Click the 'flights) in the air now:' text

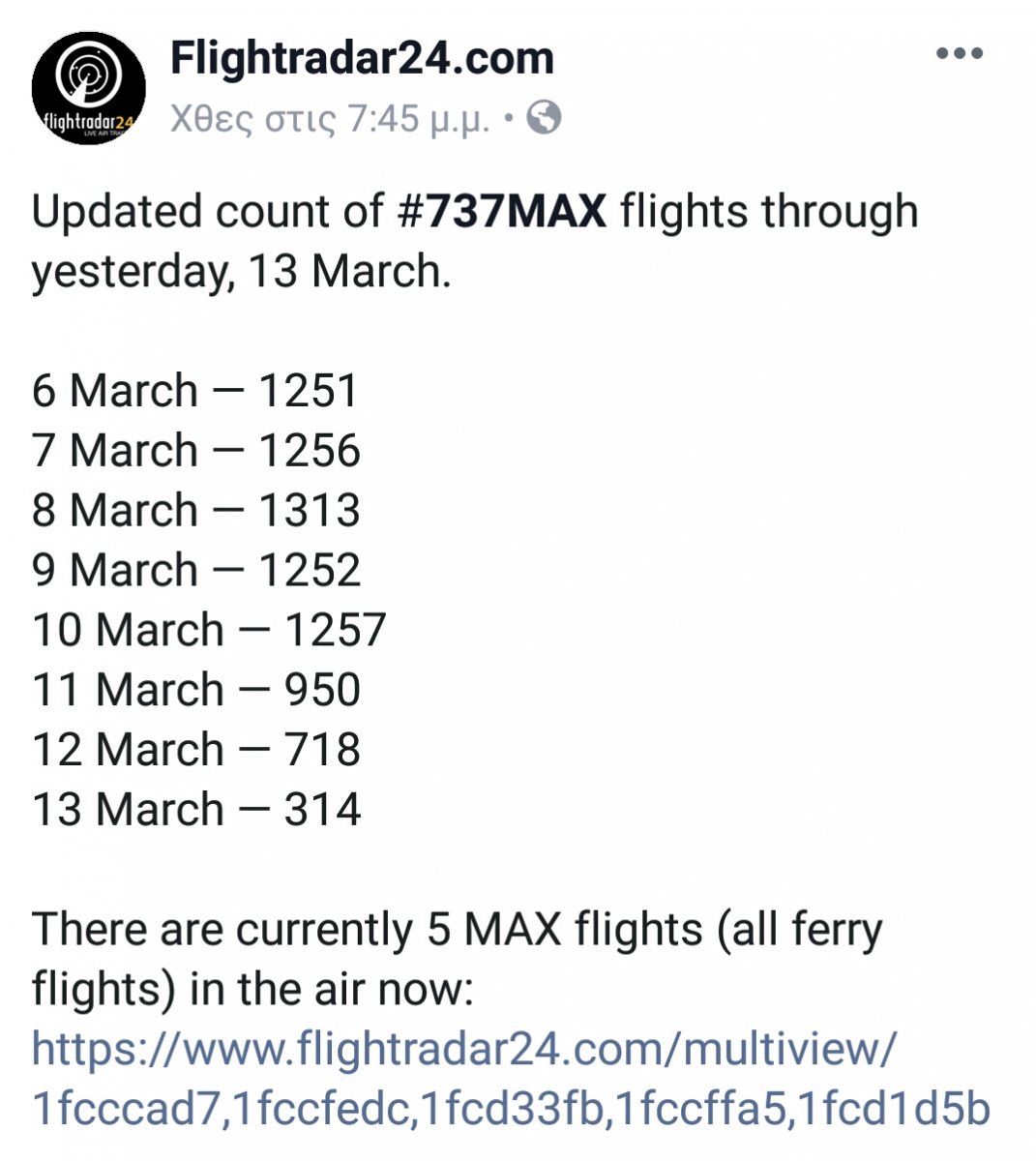point(252,990)
